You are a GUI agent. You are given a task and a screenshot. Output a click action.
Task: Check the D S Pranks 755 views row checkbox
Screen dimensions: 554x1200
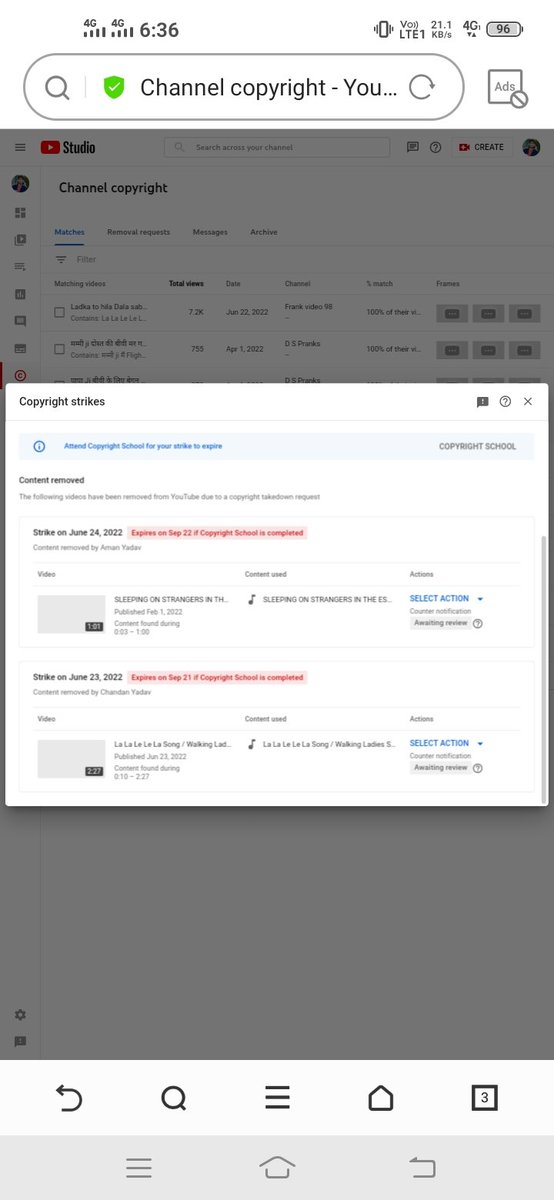[60, 349]
